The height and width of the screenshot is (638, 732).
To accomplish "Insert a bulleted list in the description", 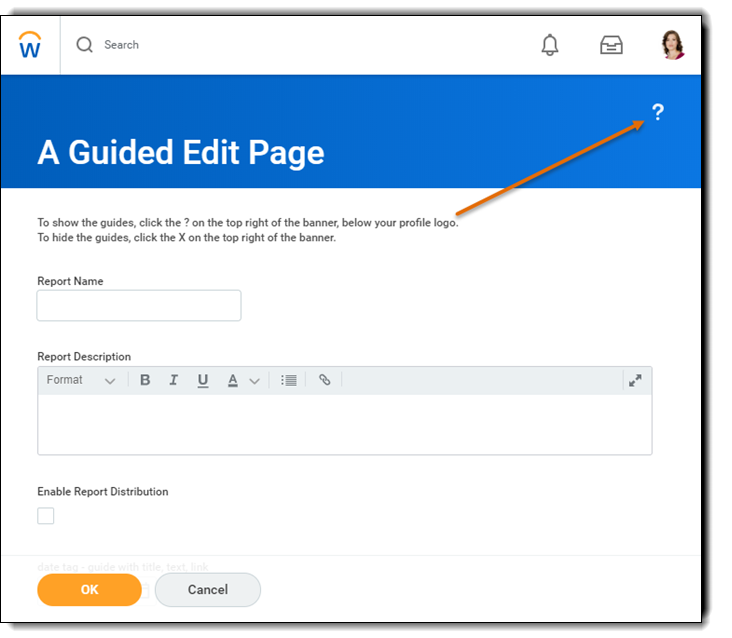I will point(289,380).
